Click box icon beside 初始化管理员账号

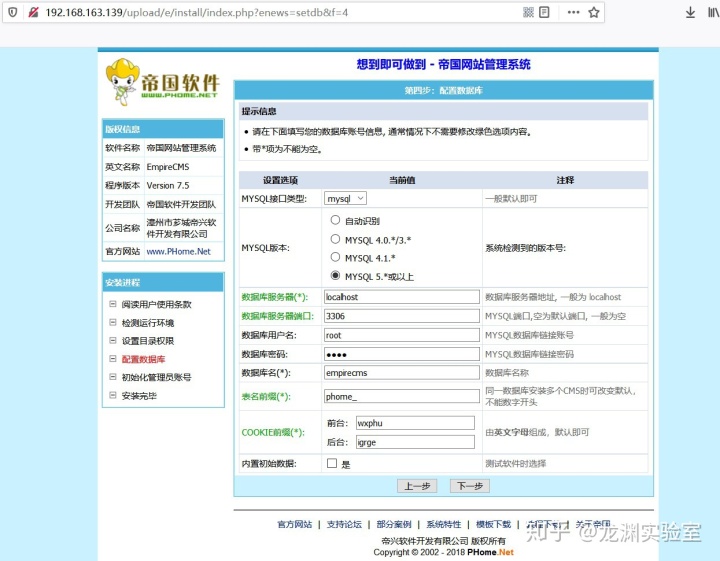click(x=112, y=376)
